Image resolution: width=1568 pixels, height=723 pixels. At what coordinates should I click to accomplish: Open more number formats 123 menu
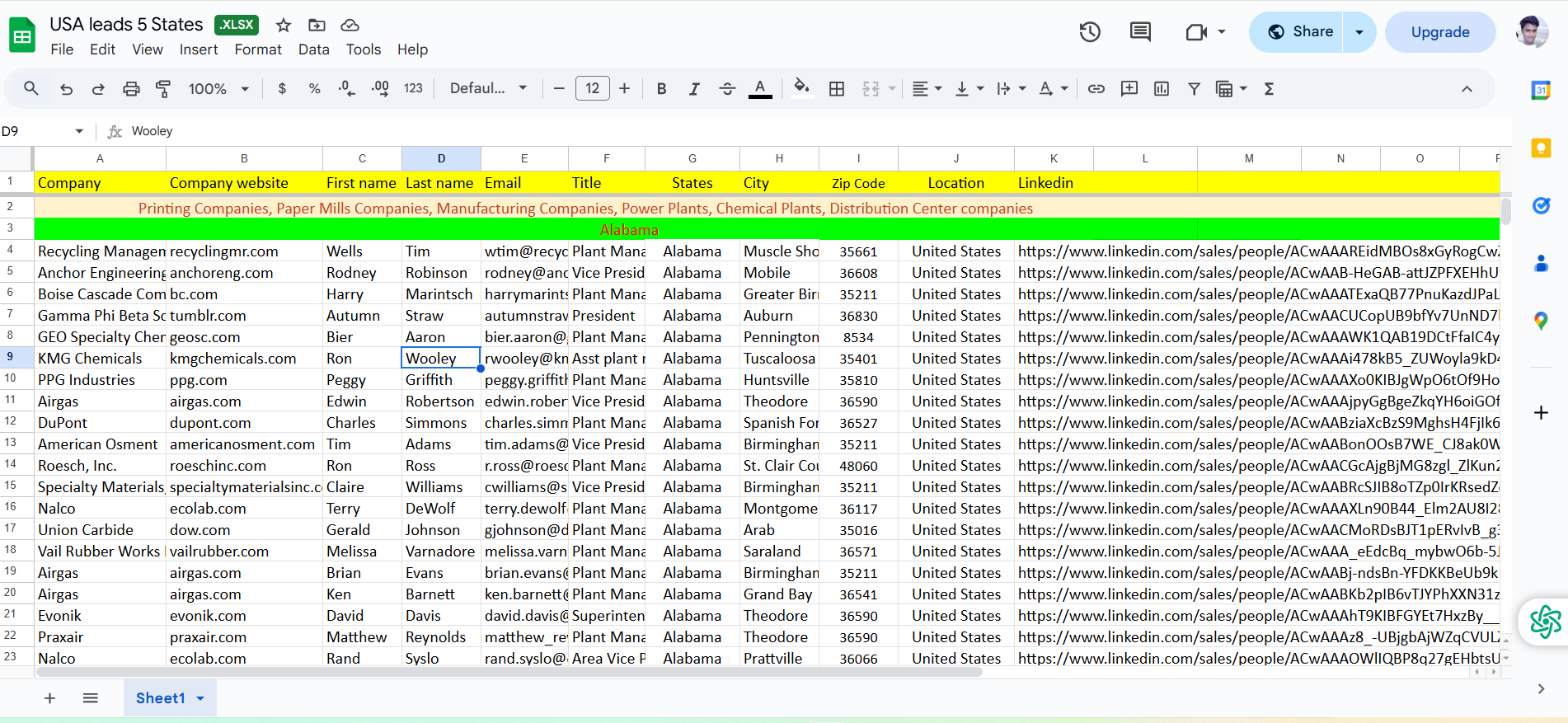point(413,88)
